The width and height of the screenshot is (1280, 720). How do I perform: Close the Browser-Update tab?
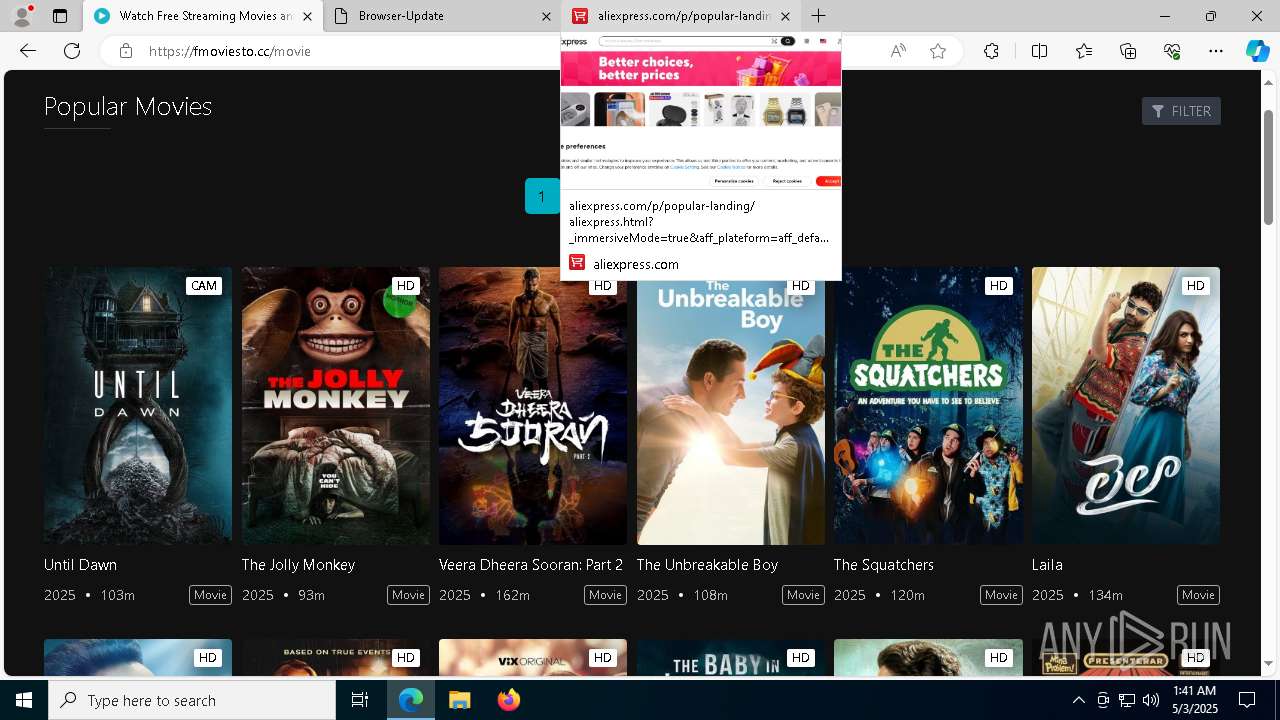[x=546, y=16]
